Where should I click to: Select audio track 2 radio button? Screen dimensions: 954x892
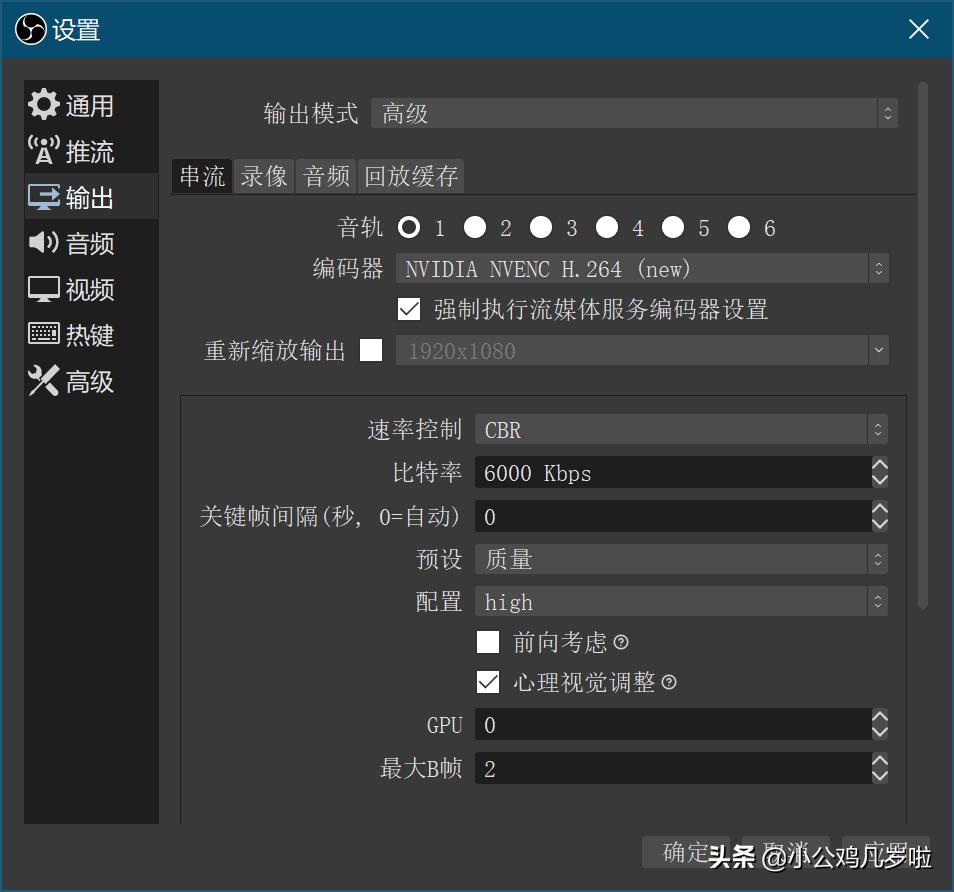pos(475,228)
